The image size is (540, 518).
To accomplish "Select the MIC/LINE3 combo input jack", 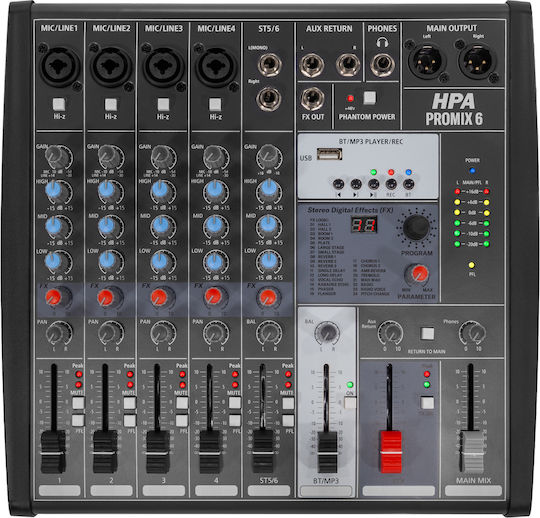I will (163, 66).
